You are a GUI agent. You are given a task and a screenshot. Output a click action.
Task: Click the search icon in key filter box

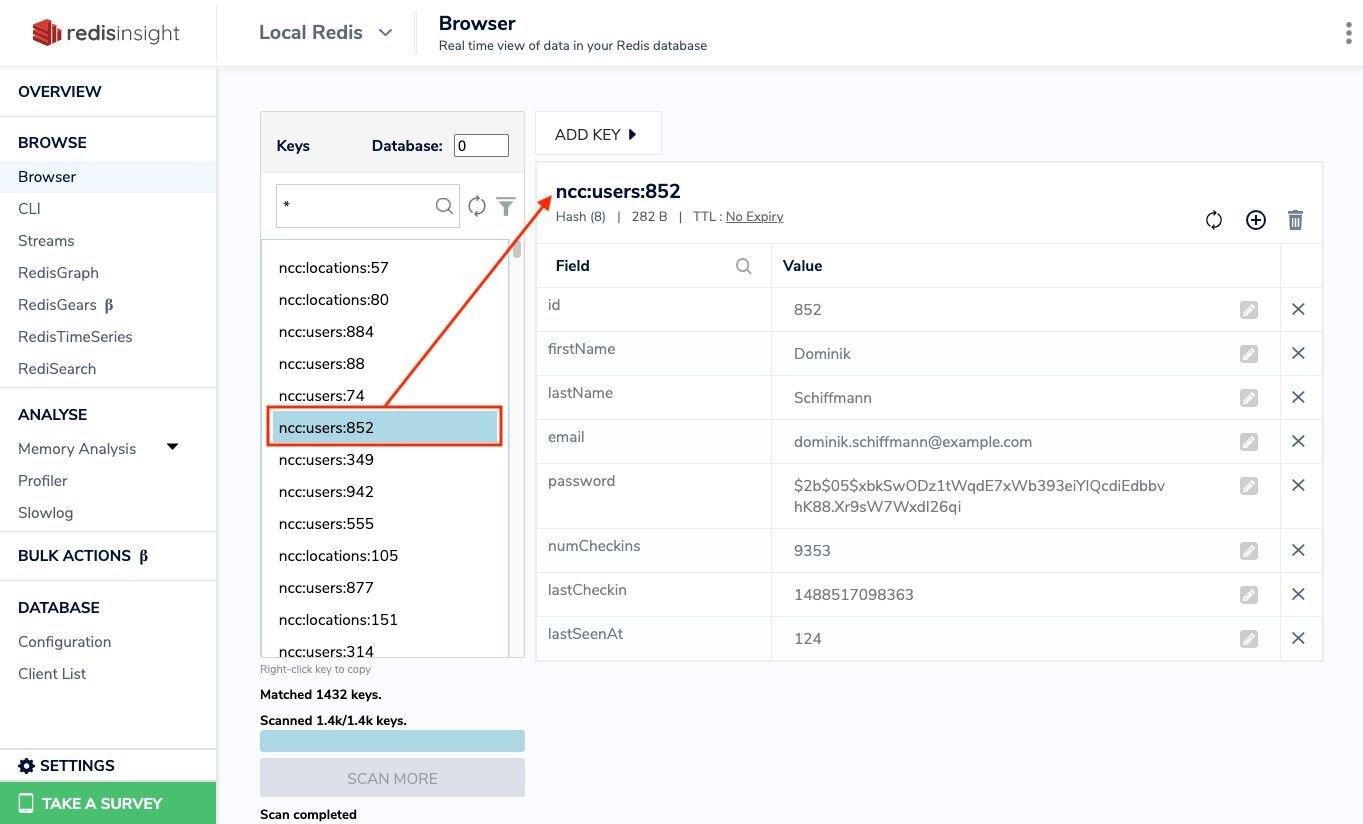(444, 206)
